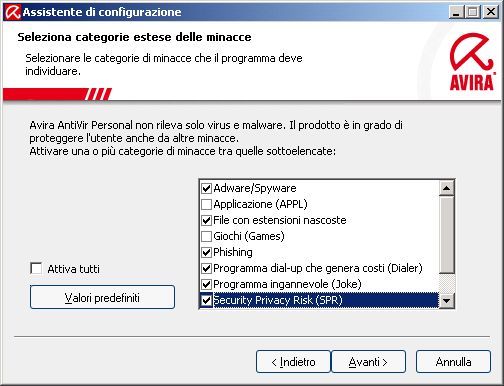
Task: Proceed with the Avanti button
Action: pos(368,362)
